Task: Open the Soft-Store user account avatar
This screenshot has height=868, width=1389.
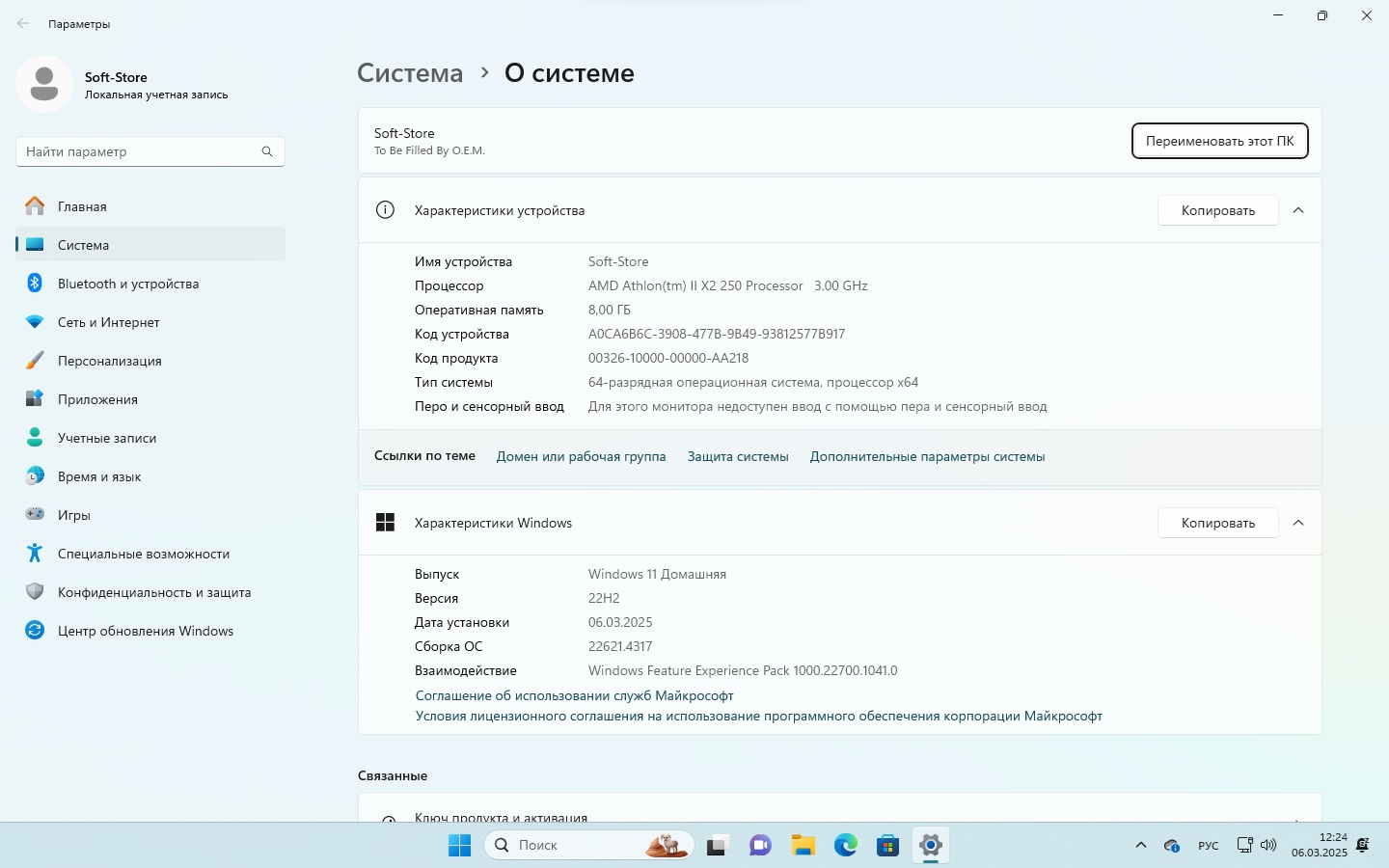Action: (x=44, y=84)
